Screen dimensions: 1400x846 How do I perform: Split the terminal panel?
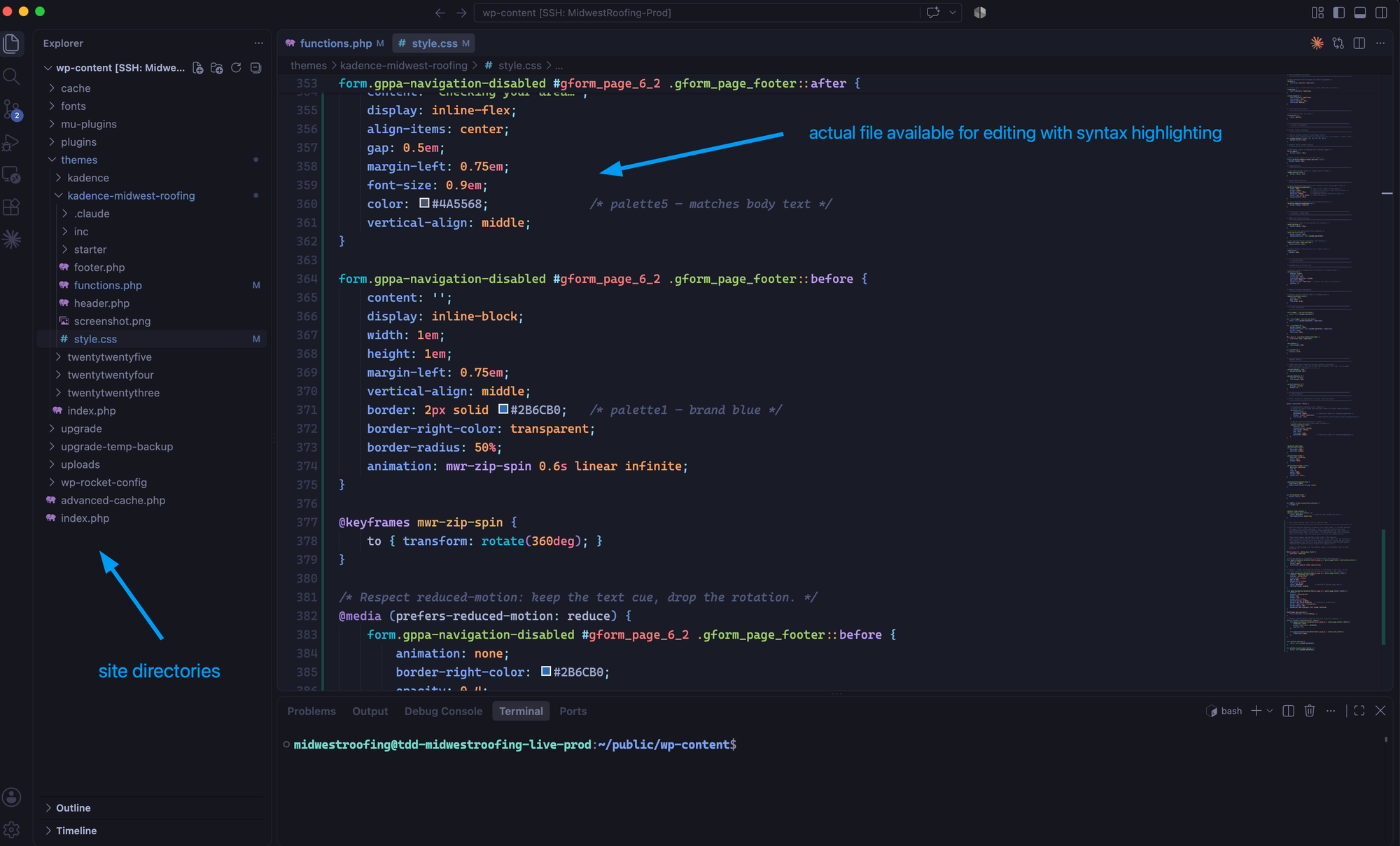click(1288, 711)
